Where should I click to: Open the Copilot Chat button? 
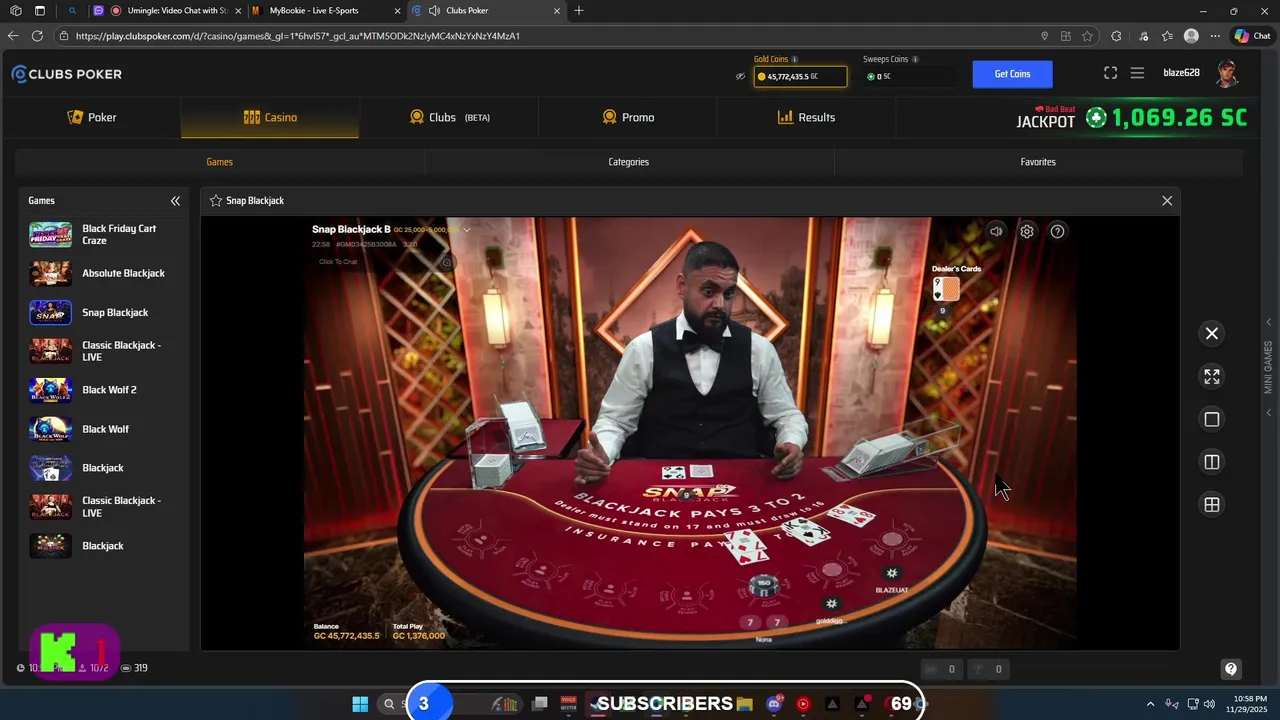coord(1251,35)
